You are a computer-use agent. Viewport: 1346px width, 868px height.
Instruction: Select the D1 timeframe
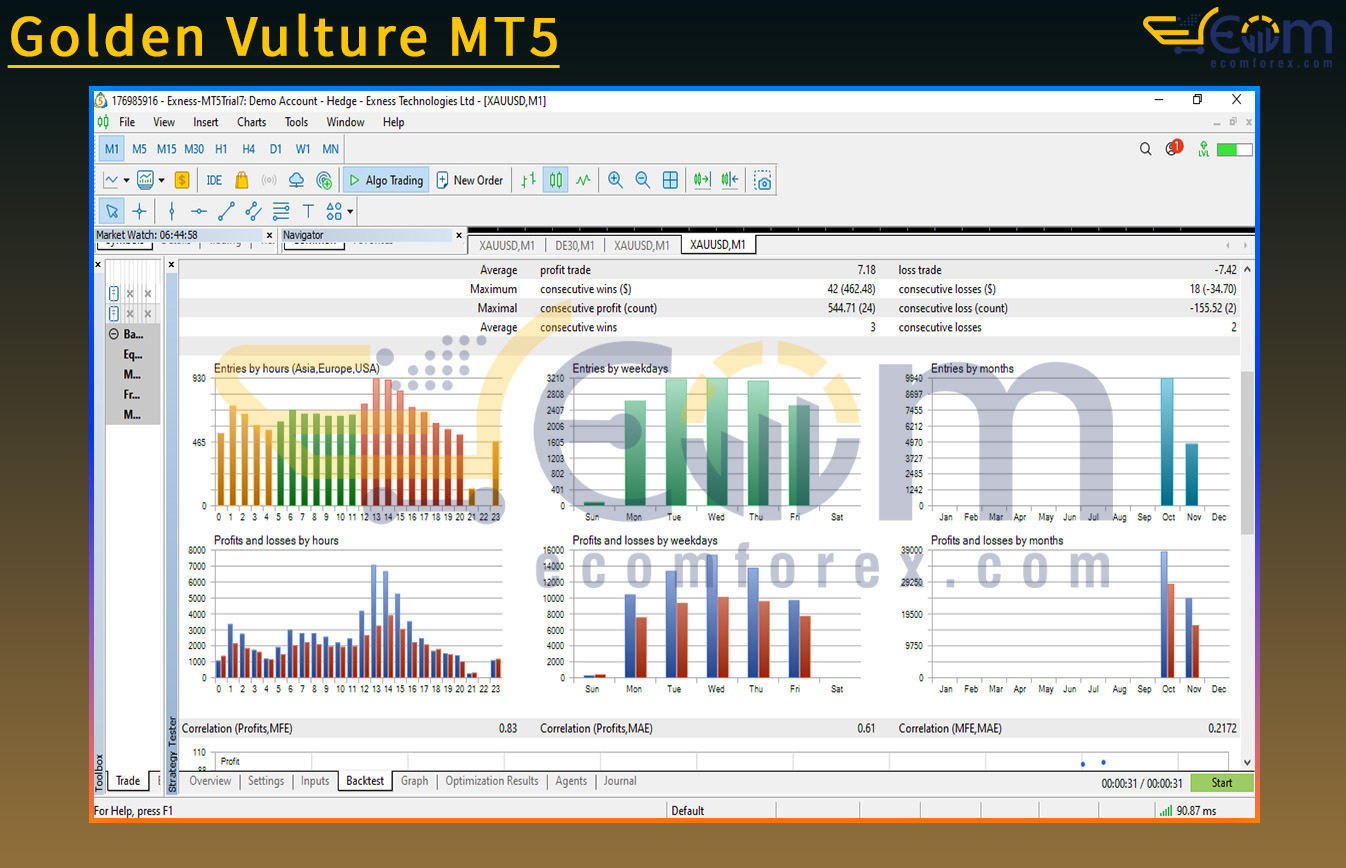(276, 149)
